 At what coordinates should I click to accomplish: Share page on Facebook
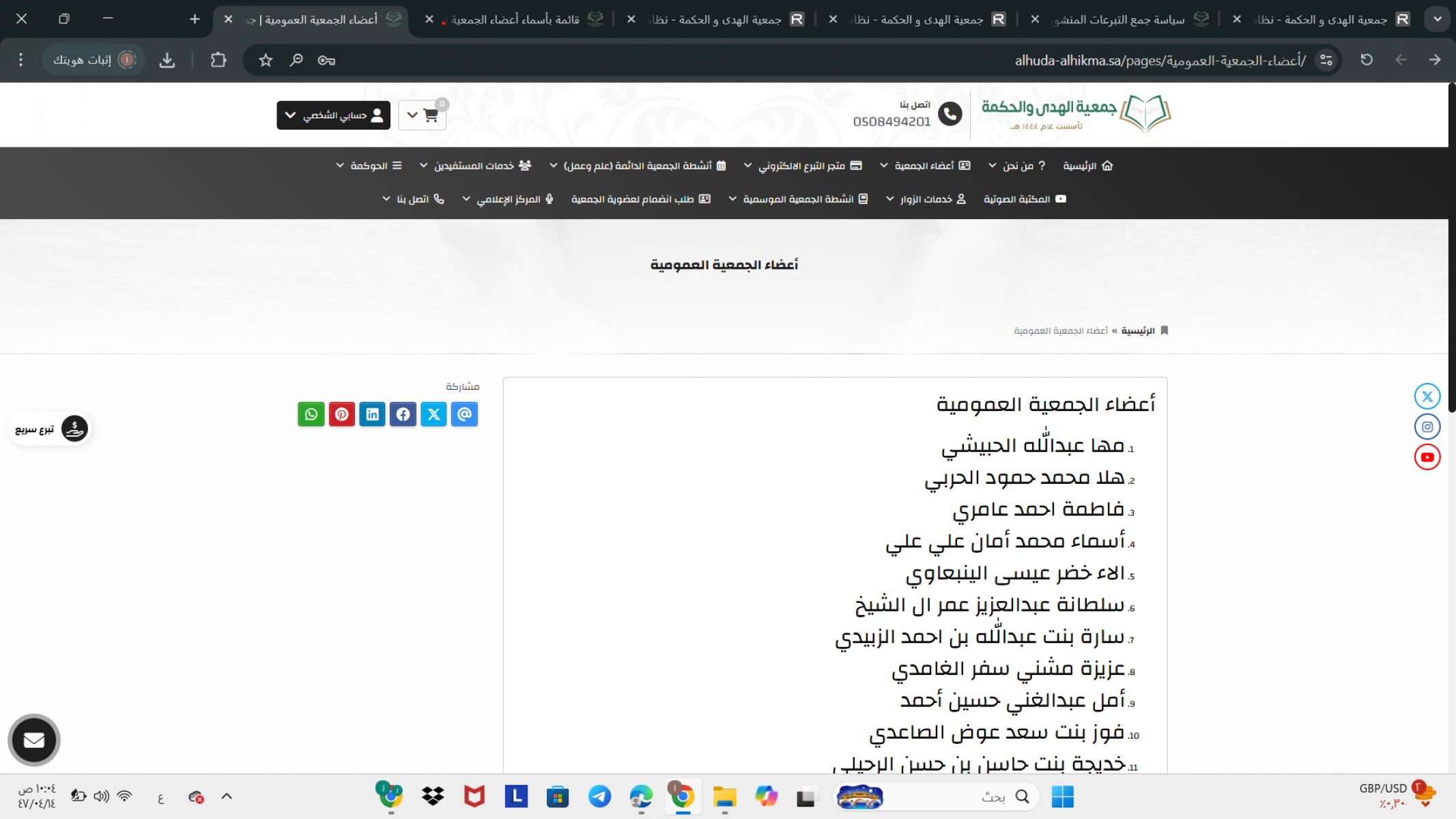tap(403, 414)
